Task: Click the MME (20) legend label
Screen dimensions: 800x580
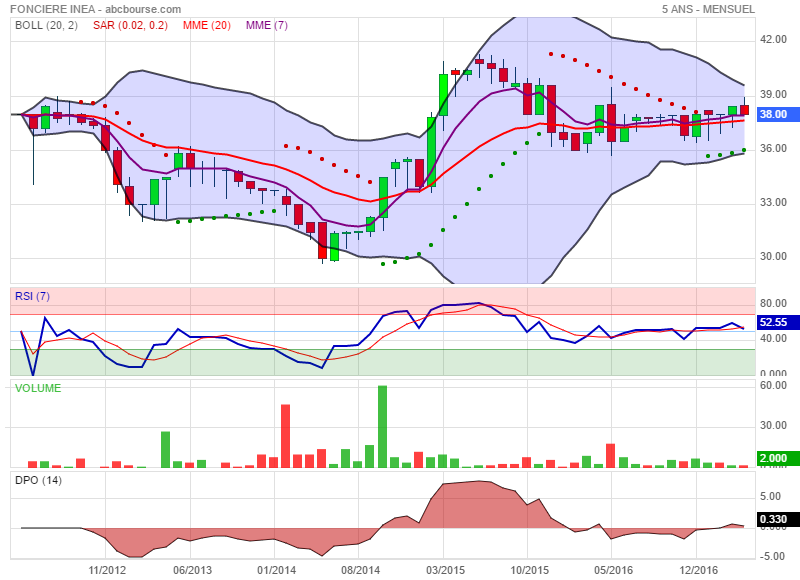Action: (x=207, y=25)
